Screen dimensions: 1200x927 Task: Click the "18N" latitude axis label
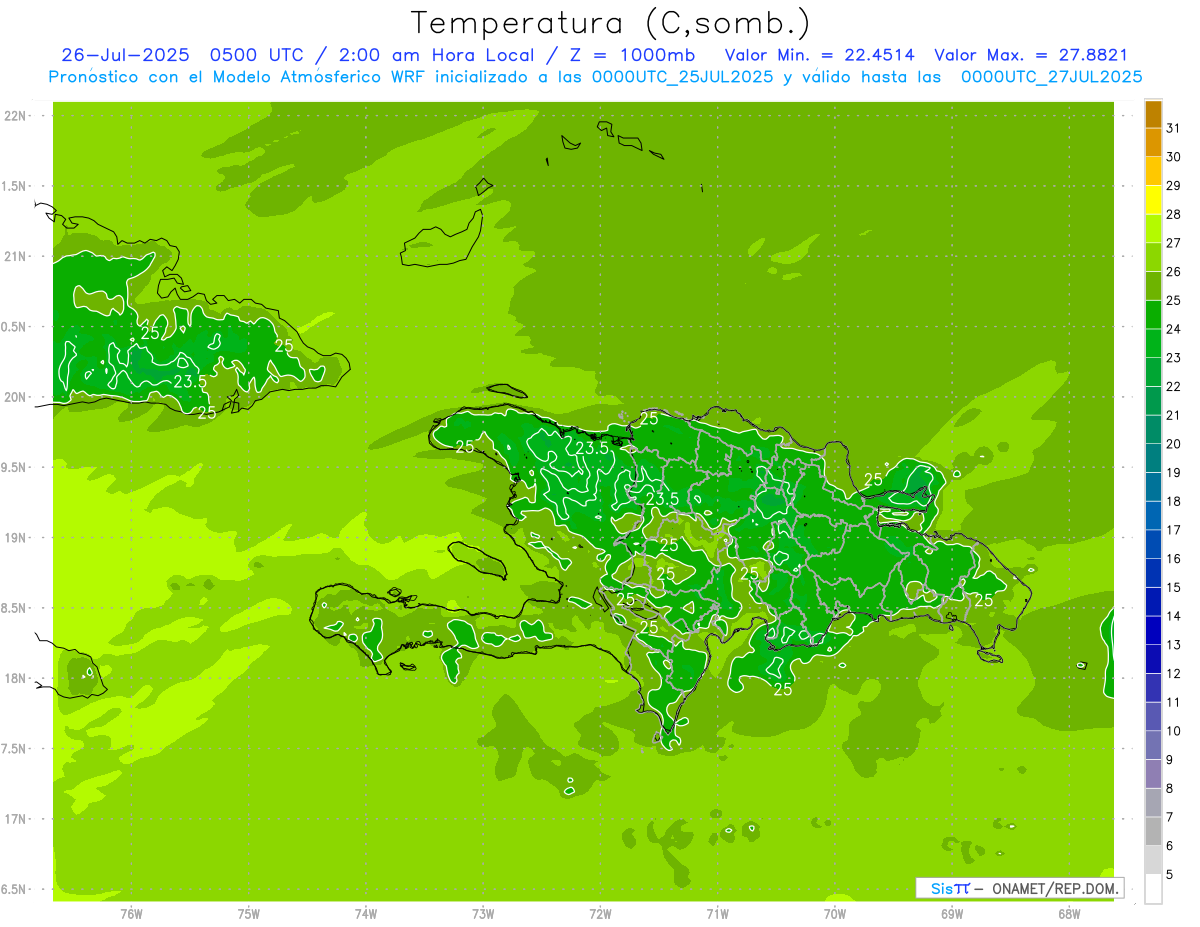14,678
